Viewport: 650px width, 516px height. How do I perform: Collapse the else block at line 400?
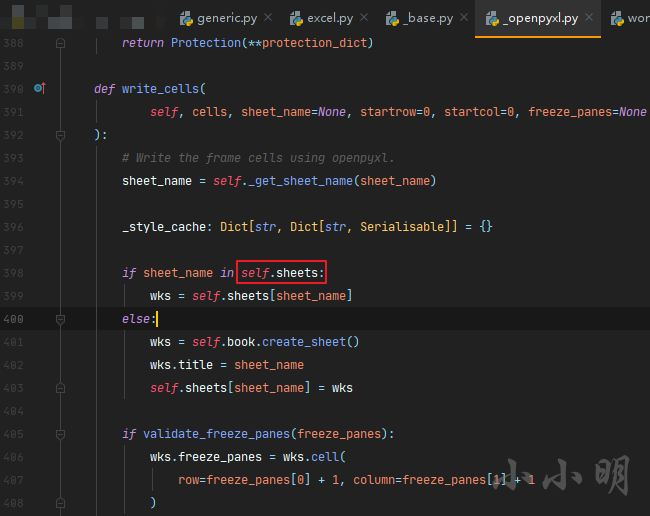pos(60,319)
